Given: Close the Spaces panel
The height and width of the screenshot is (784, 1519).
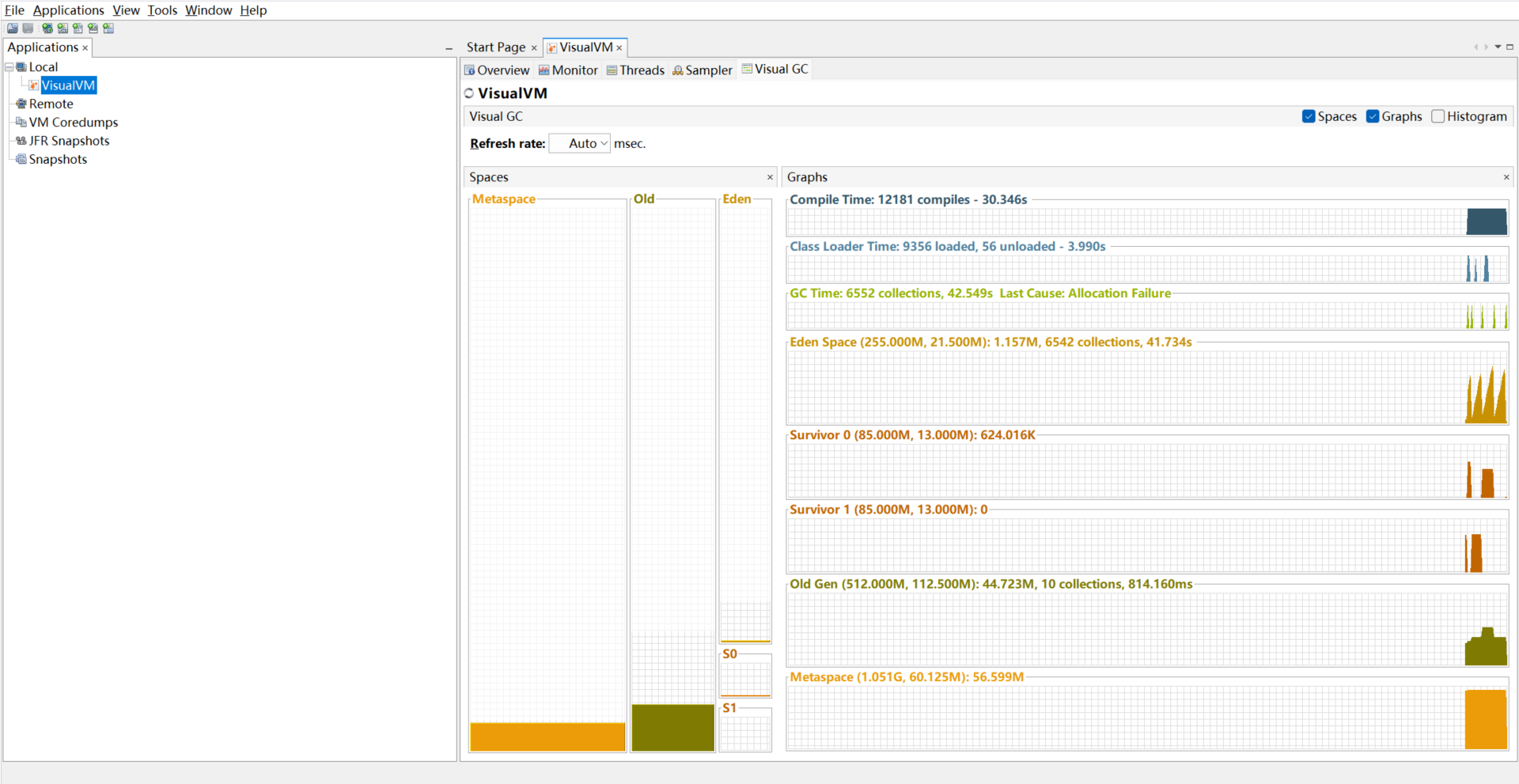Looking at the screenshot, I should click(x=770, y=177).
